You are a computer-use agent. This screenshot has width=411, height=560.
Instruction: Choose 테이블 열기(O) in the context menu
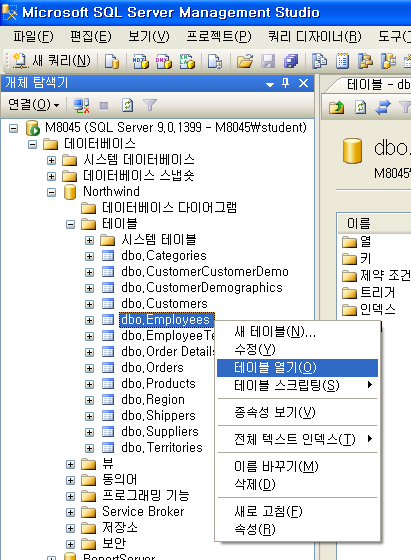[x=297, y=368]
